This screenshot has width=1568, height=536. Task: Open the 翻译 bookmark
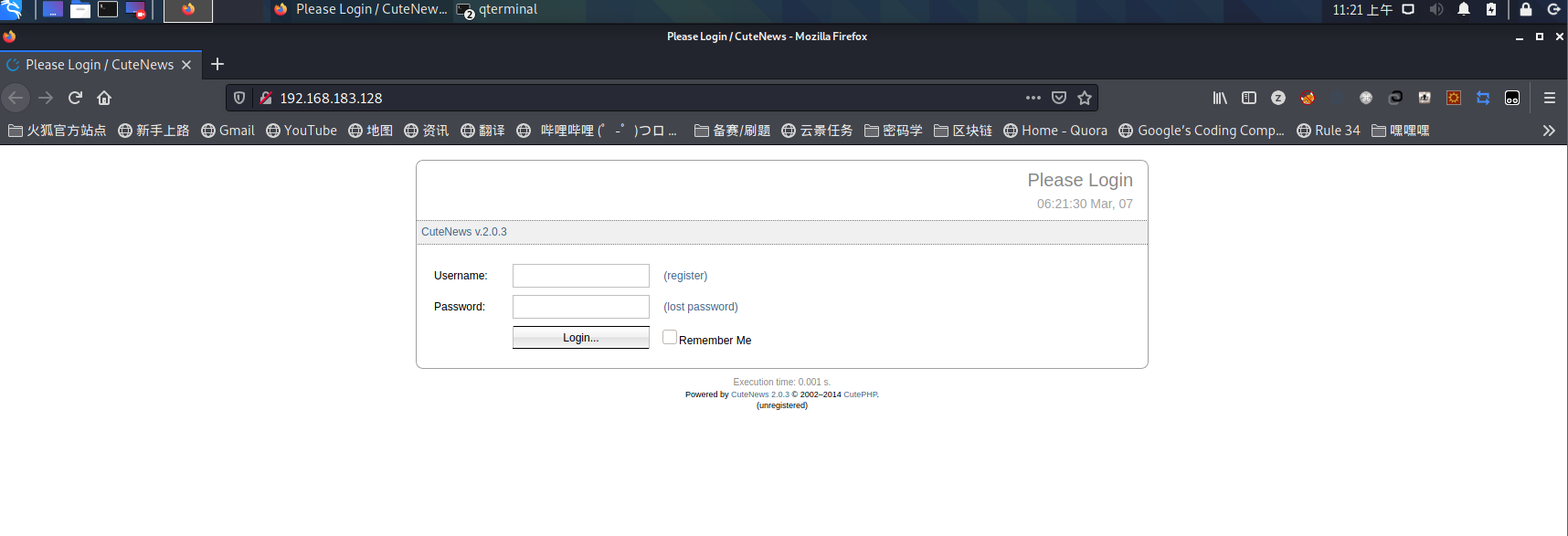tap(482, 131)
